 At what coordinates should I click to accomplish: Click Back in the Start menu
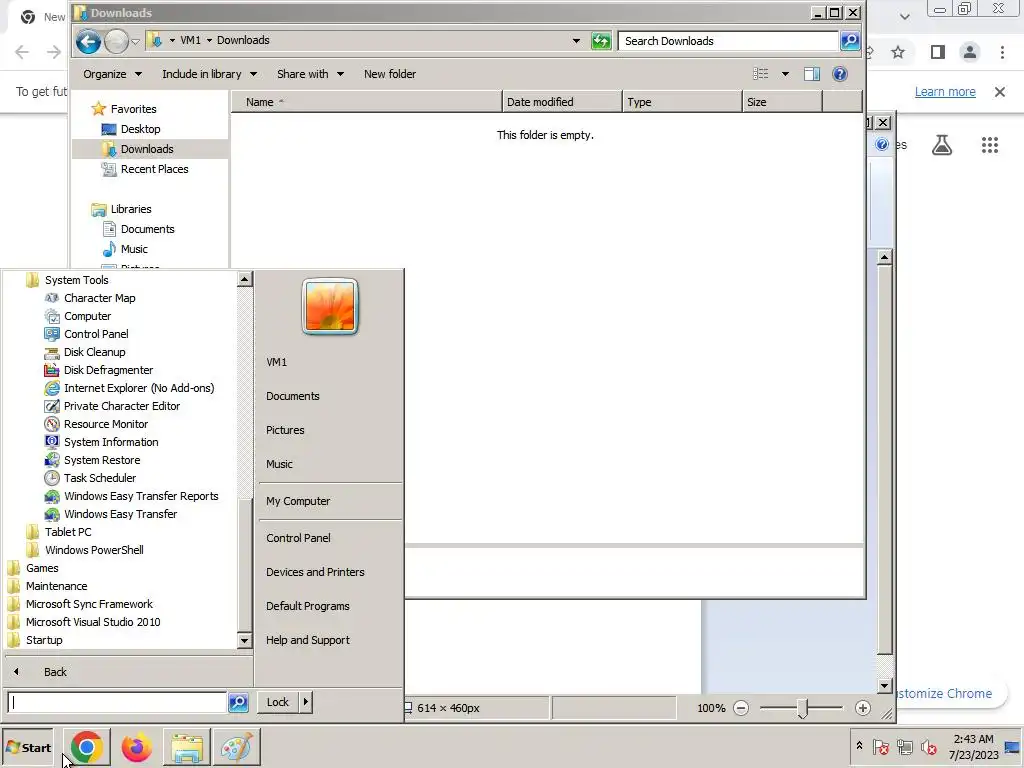(55, 672)
